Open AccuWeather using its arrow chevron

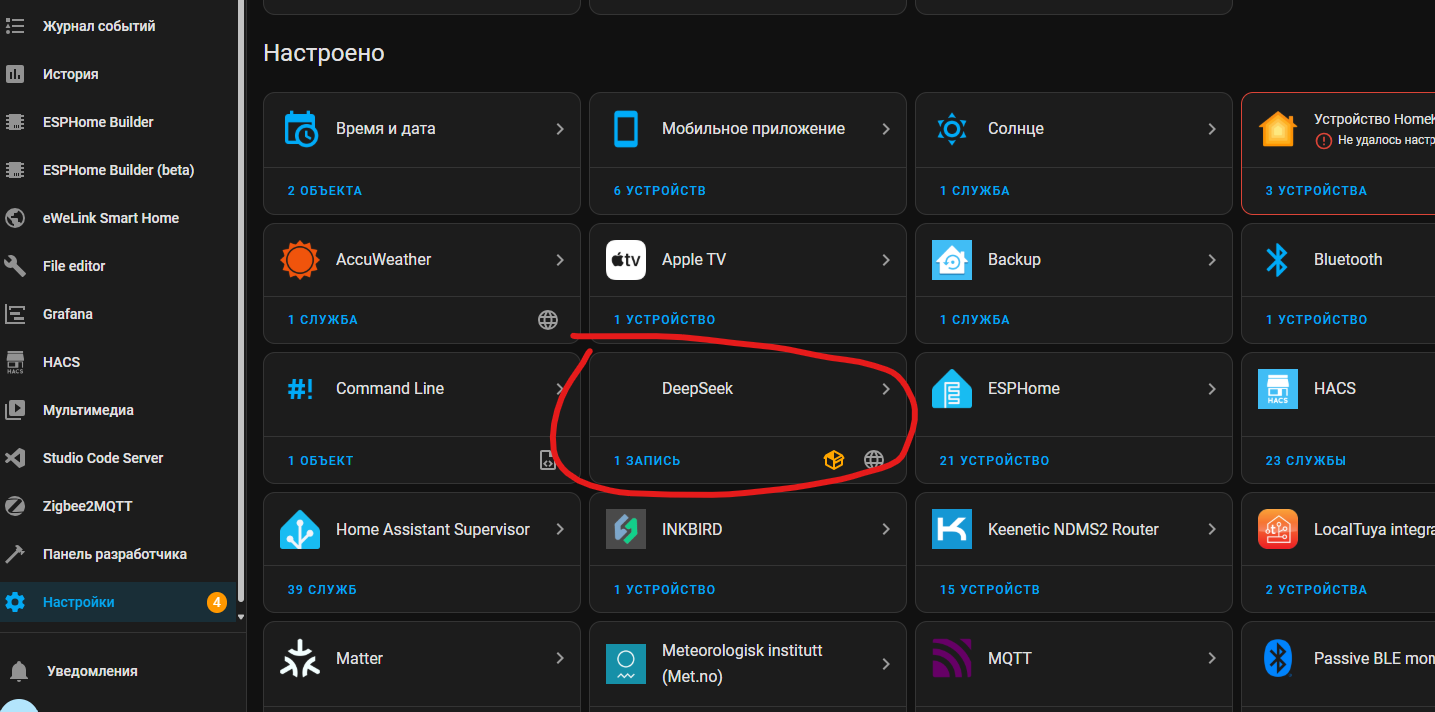pos(560,260)
